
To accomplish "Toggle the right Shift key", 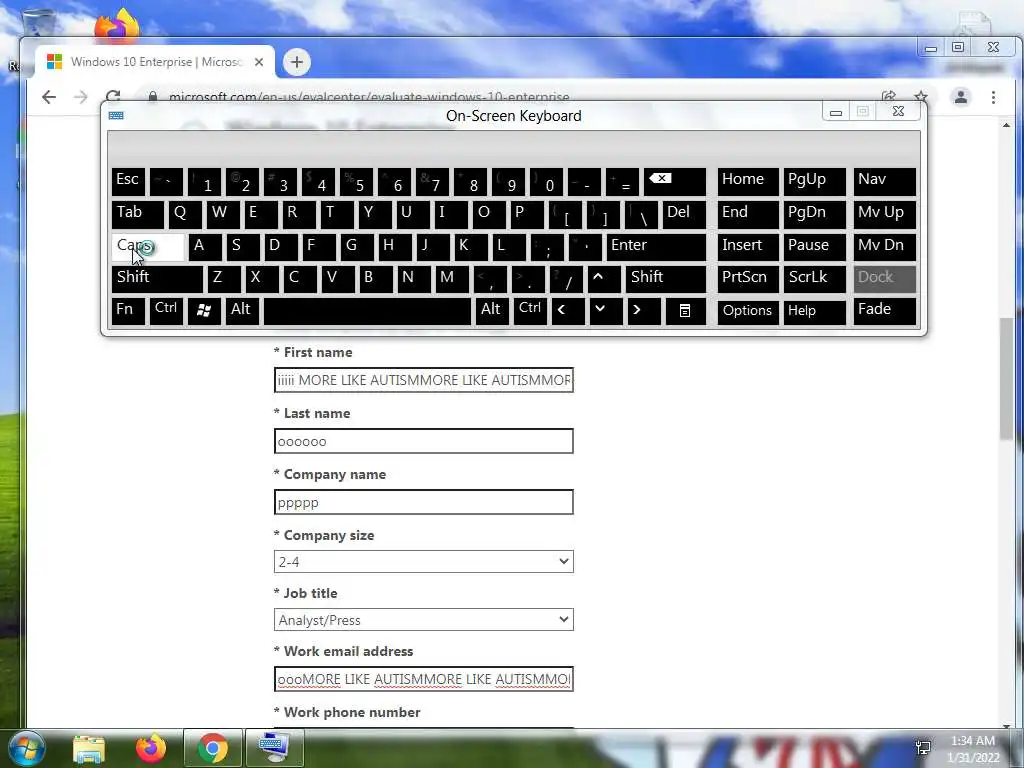I will click(665, 279).
